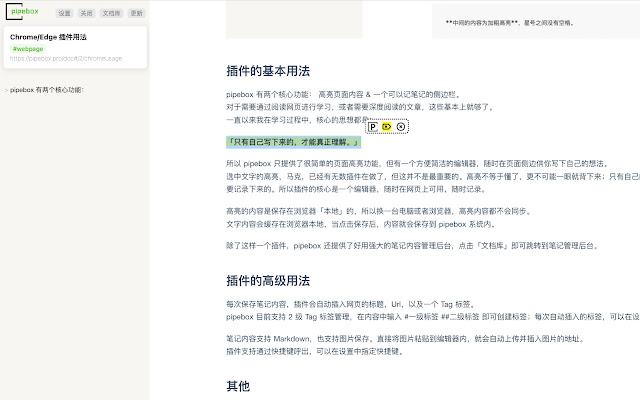Expand the 'pipebox 有两个核心功能' note arrow
640x400 pixels.
click(7, 90)
